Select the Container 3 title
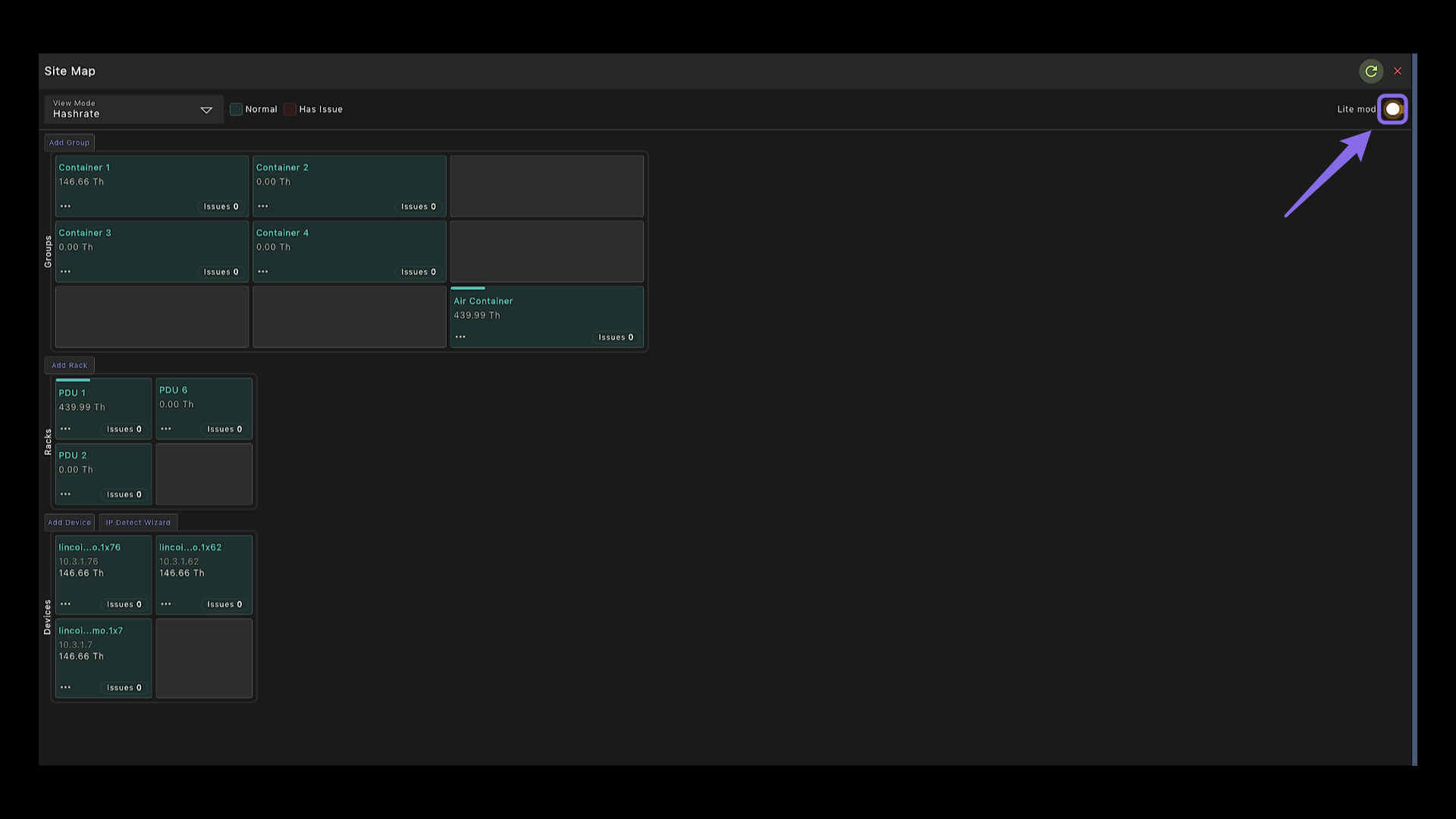 tap(85, 233)
